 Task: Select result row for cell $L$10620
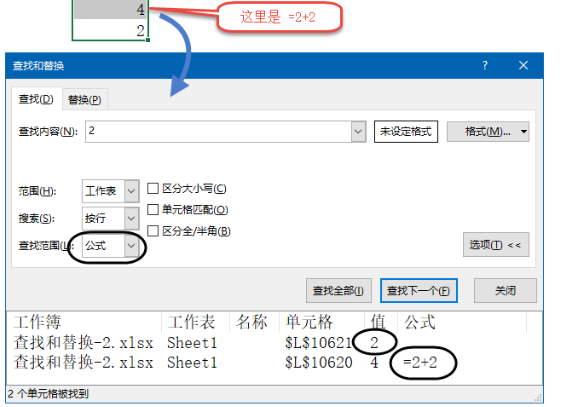pyautogui.click(x=274, y=363)
